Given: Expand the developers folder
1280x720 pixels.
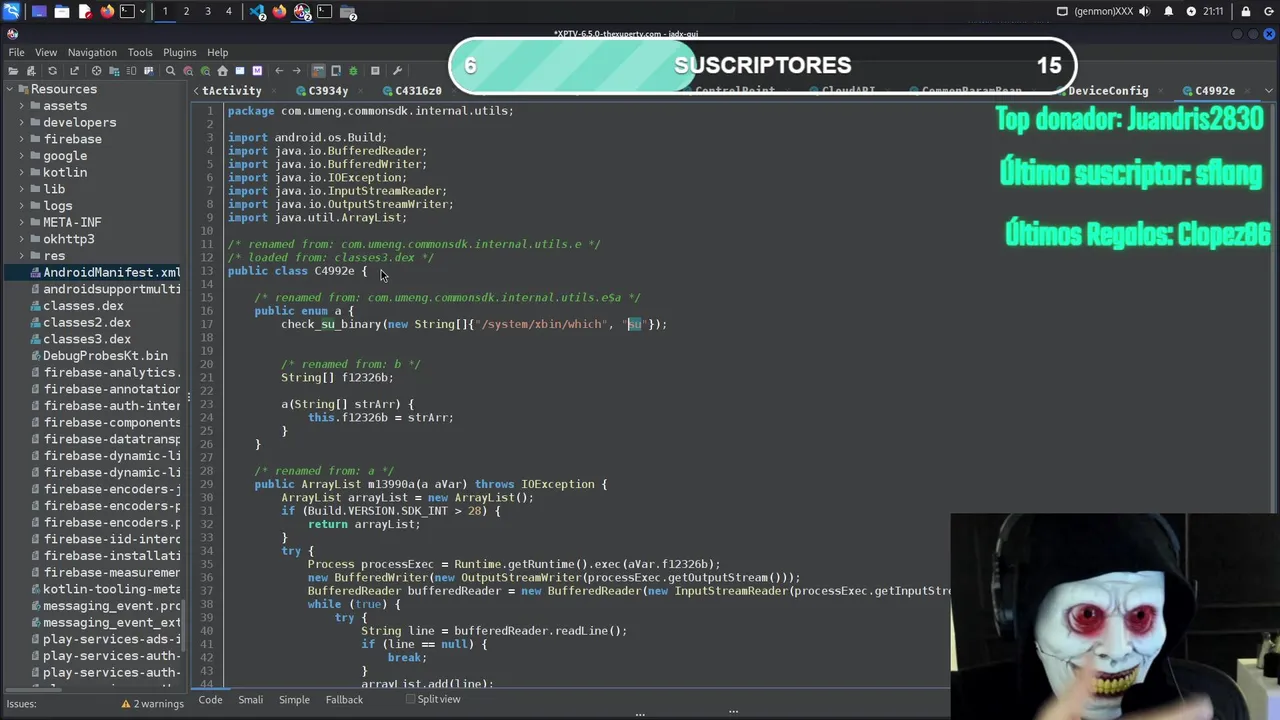Looking at the screenshot, I should [x=22, y=122].
